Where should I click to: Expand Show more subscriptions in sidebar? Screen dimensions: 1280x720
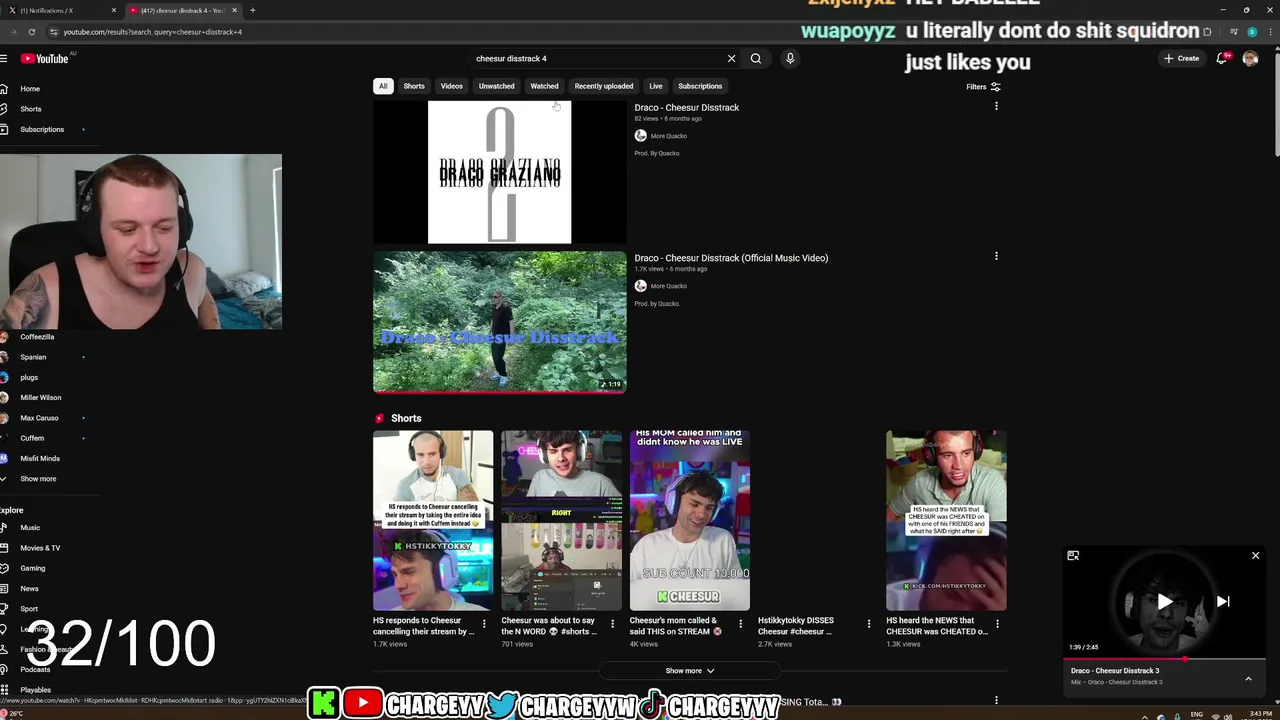(x=38, y=479)
